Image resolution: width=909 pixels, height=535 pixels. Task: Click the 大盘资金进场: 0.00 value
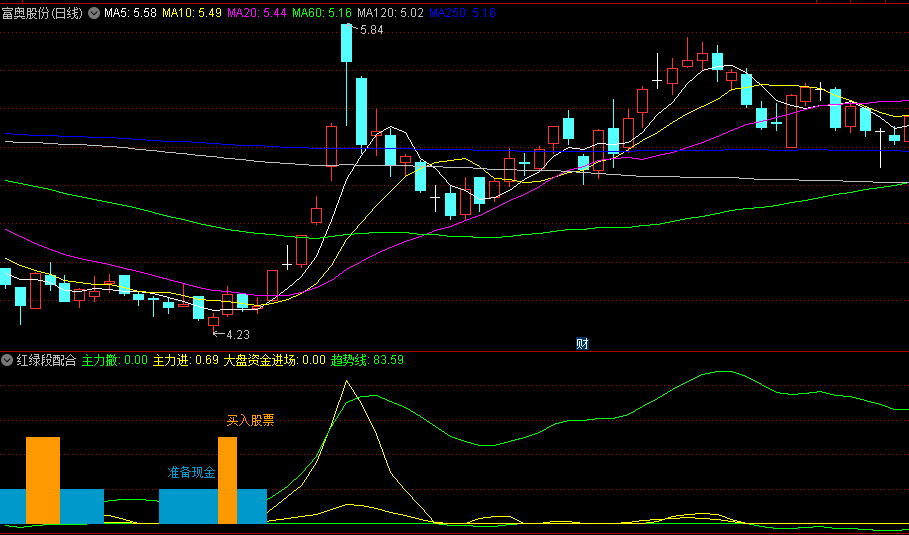tap(275, 360)
